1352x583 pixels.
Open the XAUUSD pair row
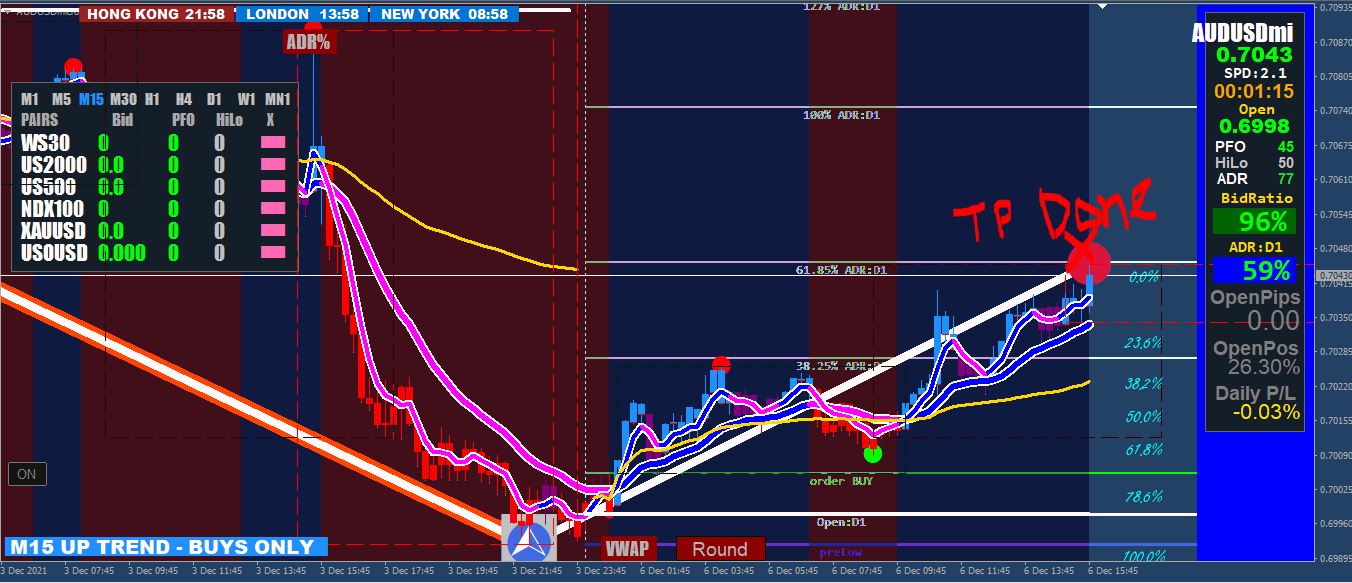(x=155, y=231)
